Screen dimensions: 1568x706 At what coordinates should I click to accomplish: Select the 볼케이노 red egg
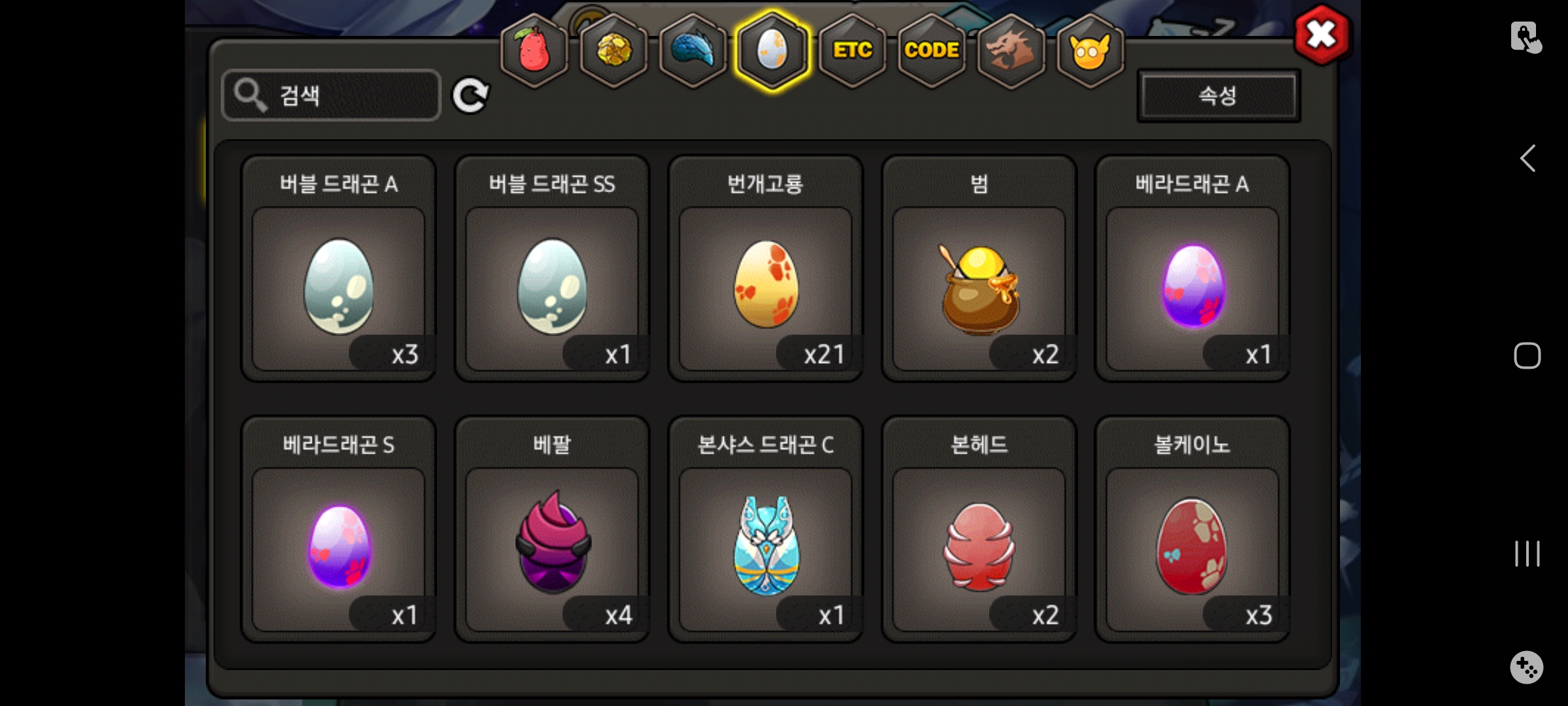1192,529
